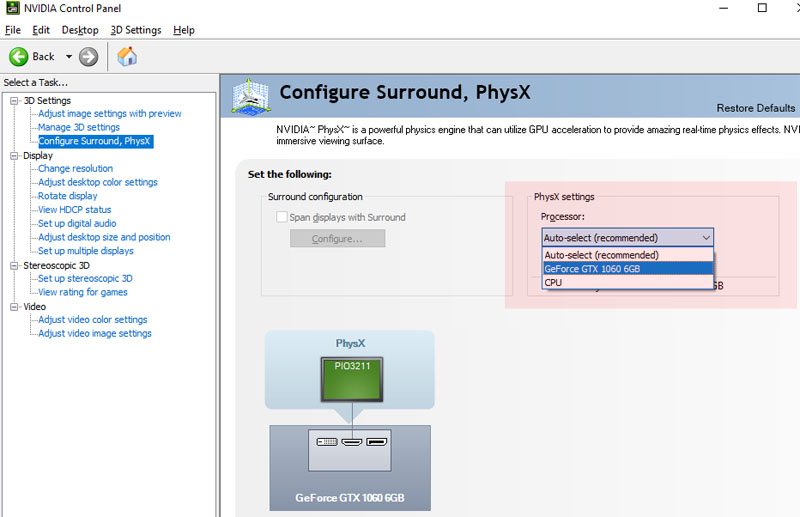Open Manage 3D settings
This screenshot has height=517, width=800.
coord(79,127)
